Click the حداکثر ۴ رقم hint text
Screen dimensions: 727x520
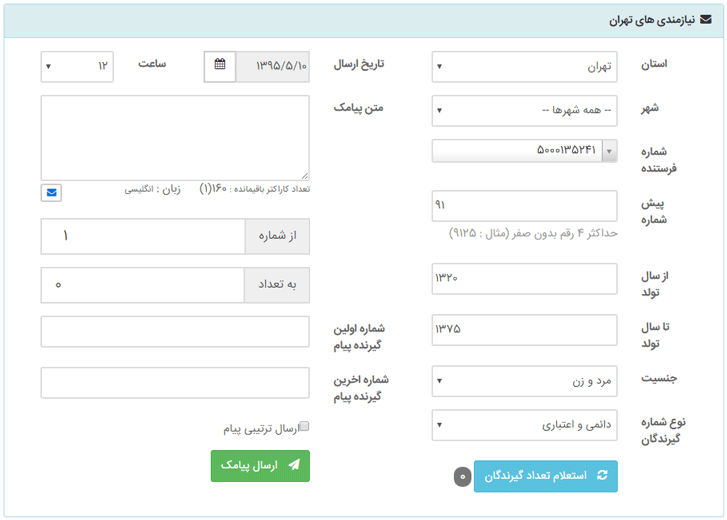533,233
